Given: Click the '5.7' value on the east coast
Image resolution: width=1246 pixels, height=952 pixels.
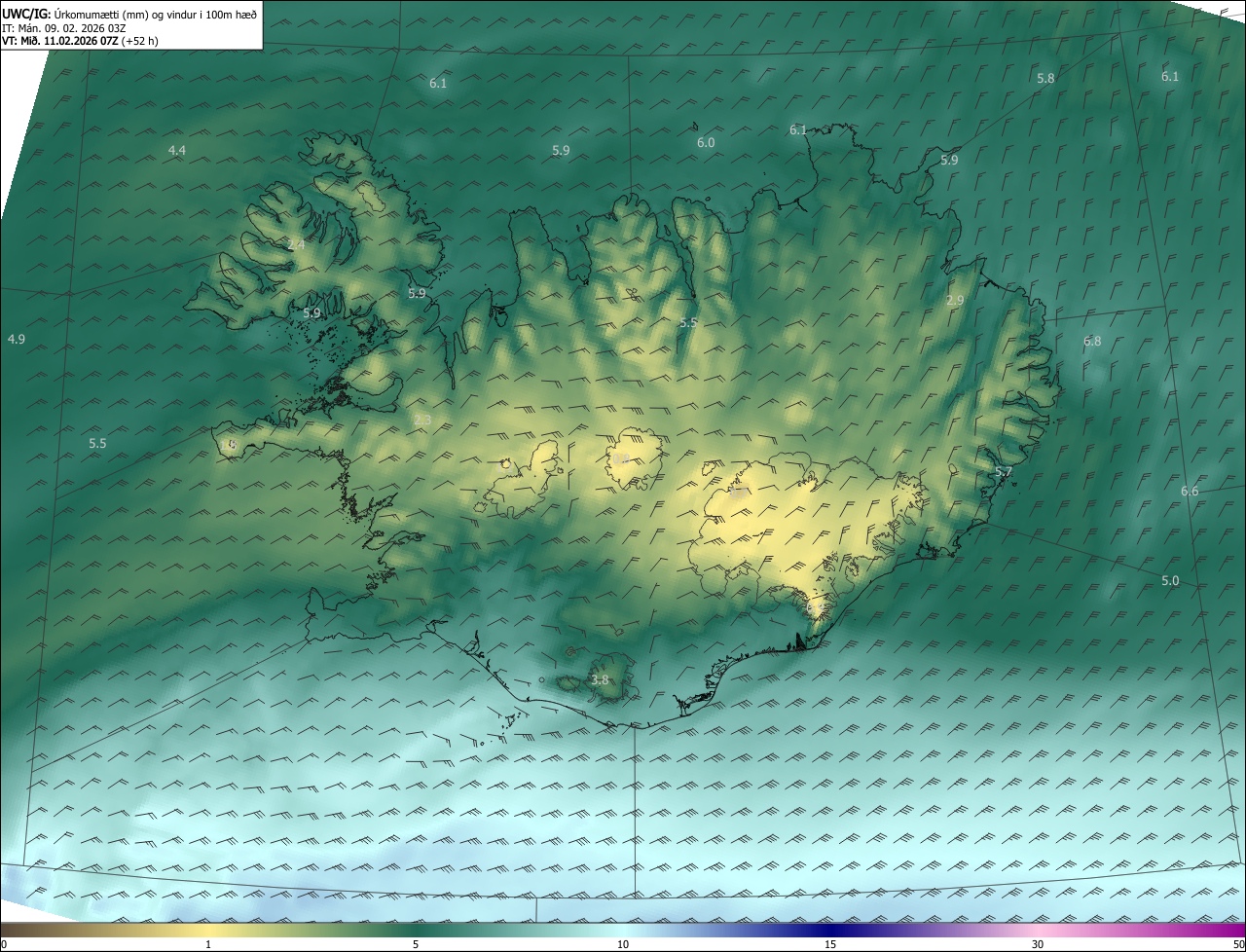Looking at the screenshot, I should 1004,472.
